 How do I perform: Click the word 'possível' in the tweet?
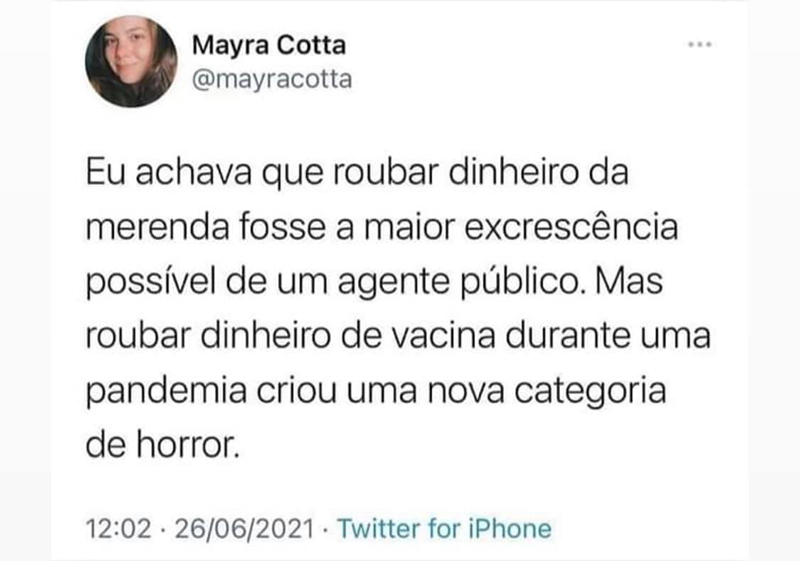[x=151, y=283]
